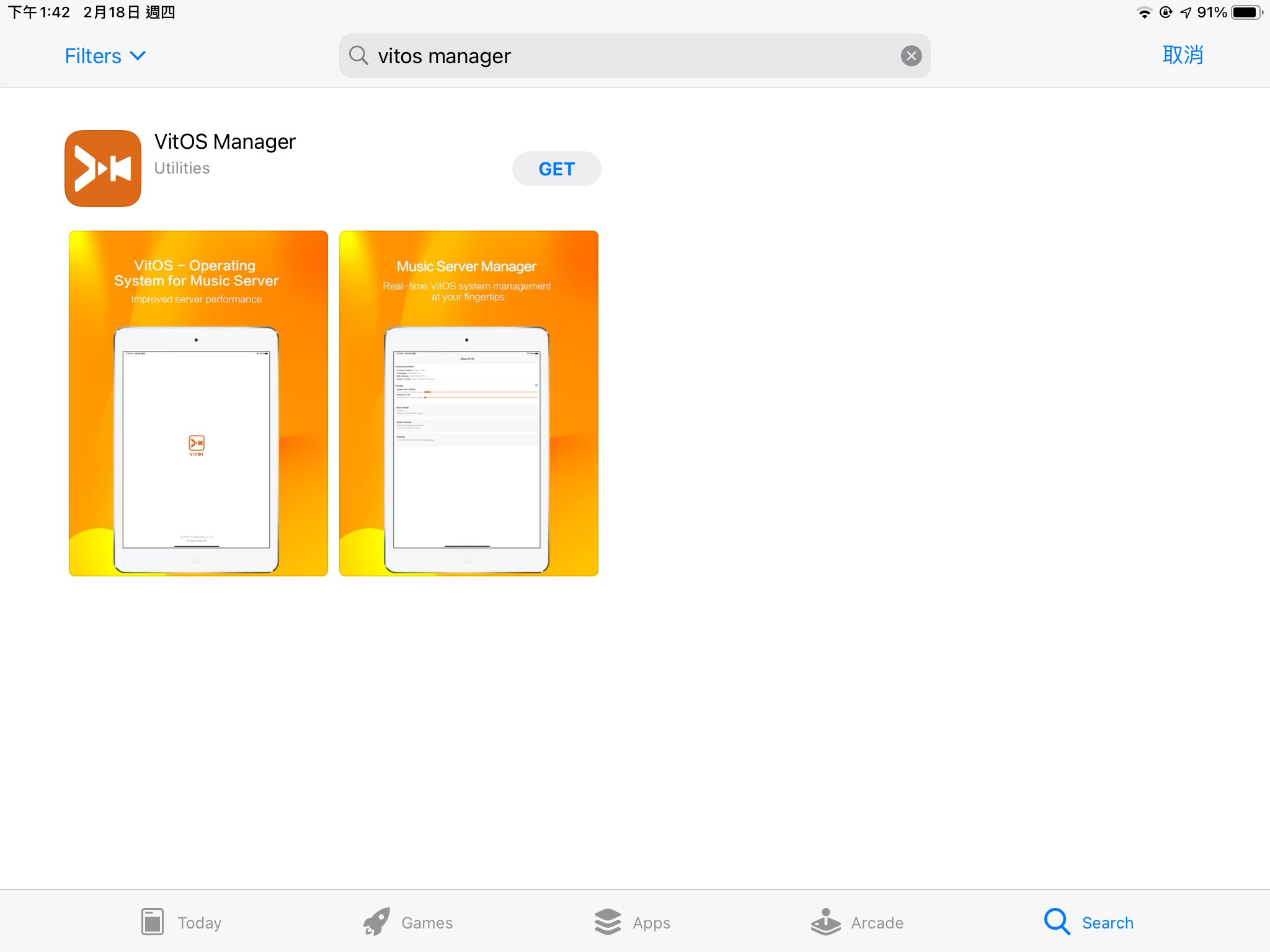This screenshot has height=952, width=1270.
Task: Clear the search text with the X button
Action: point(911,56)
